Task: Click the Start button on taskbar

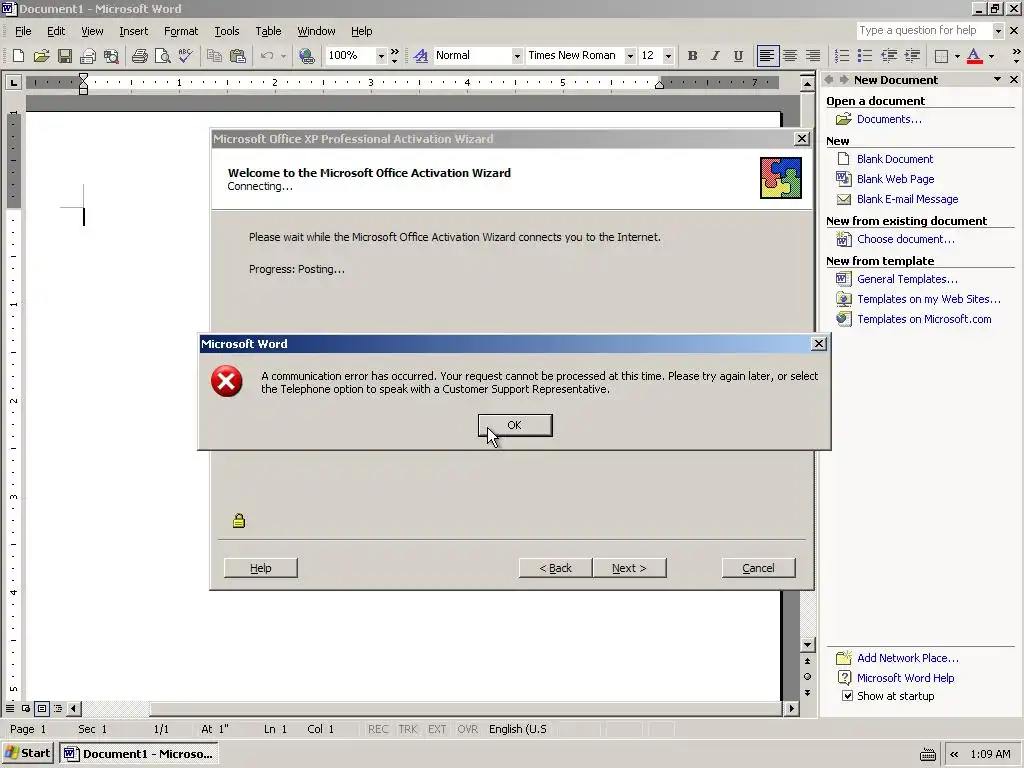Action: [27, 754]
